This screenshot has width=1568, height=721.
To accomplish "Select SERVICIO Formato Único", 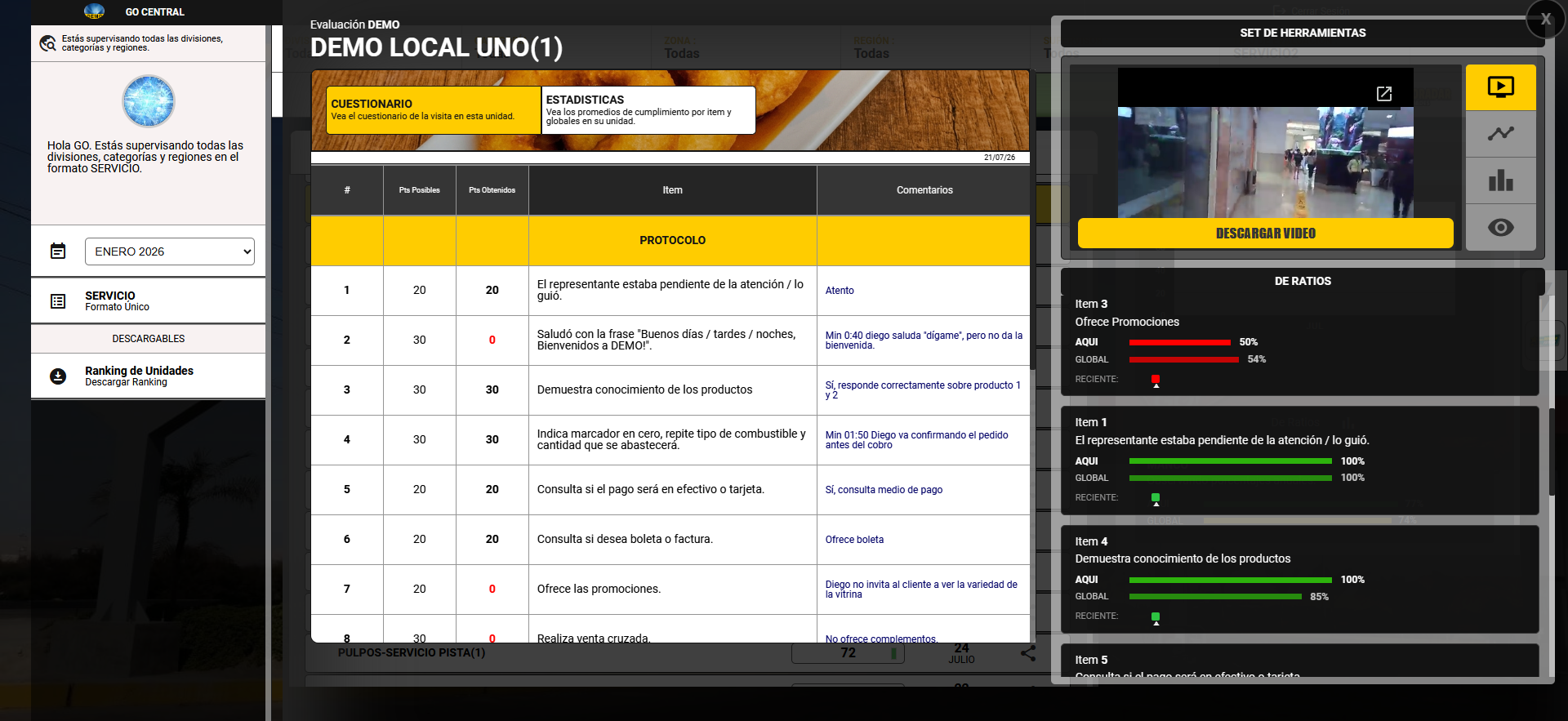I will (x=149, y=301).
